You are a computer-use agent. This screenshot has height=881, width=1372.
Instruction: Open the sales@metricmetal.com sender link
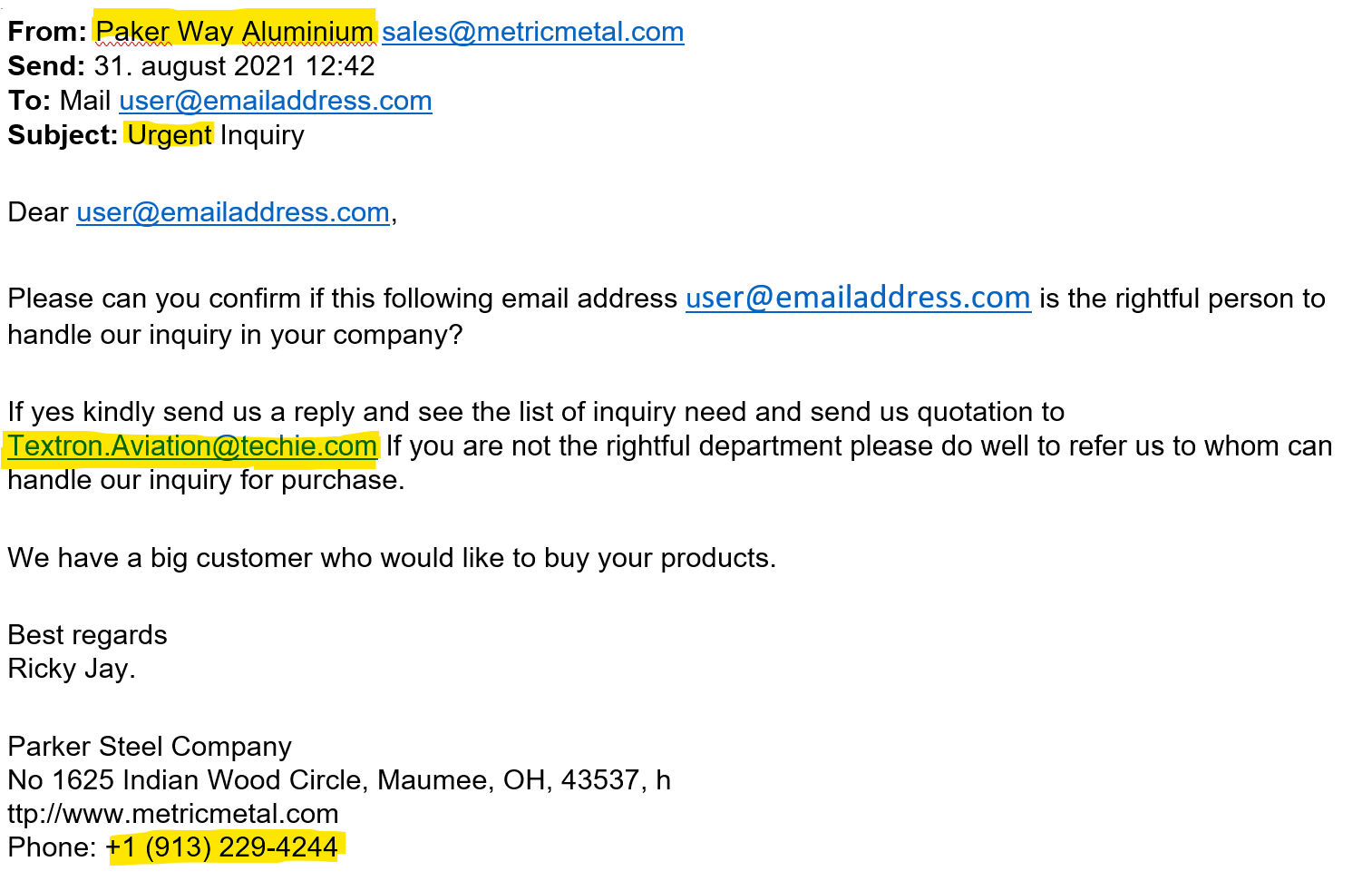532,32
